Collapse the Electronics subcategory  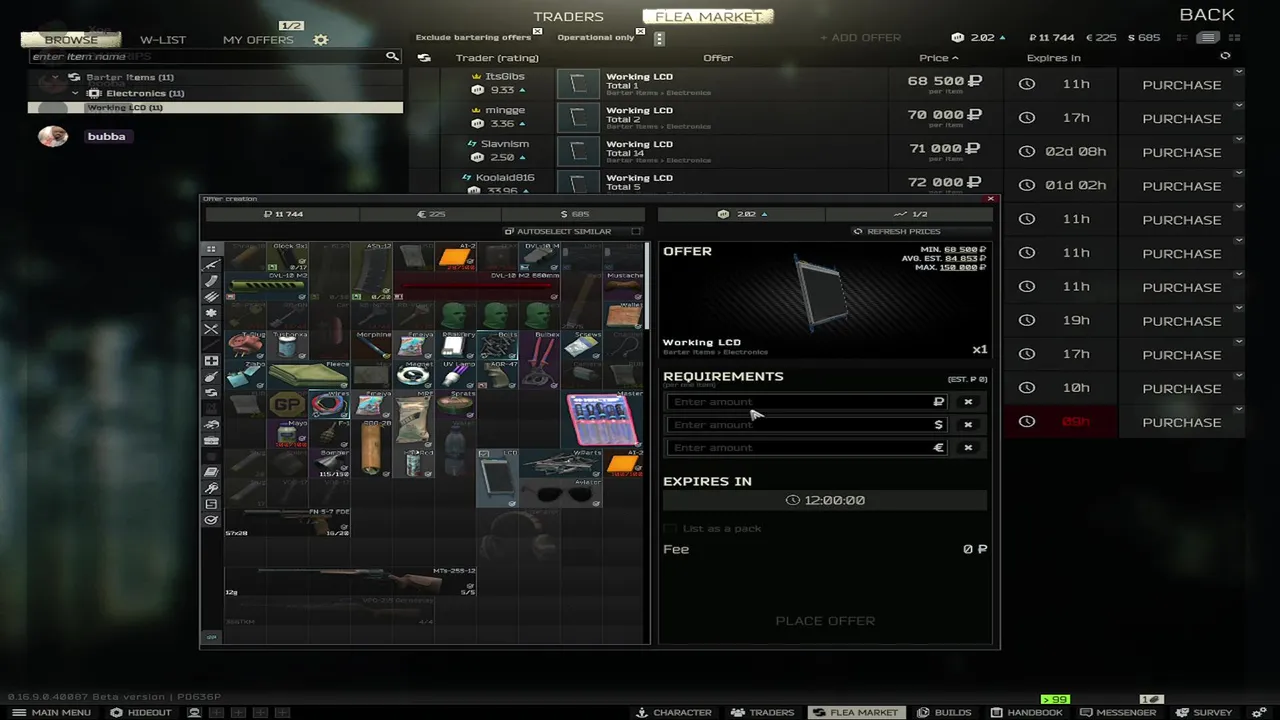(x=76, y=93)
